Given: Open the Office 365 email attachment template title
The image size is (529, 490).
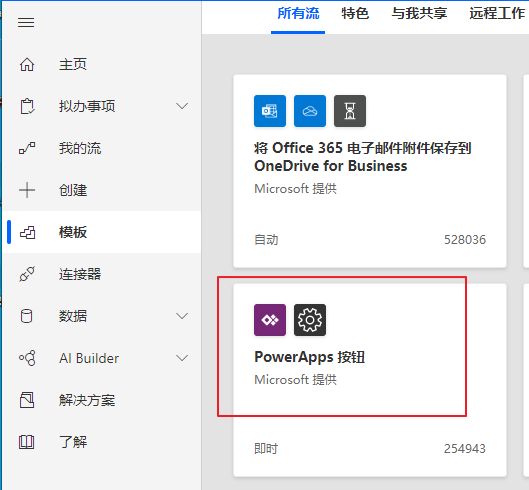Looking at the screenshot, I should click(x=363, y=157).
